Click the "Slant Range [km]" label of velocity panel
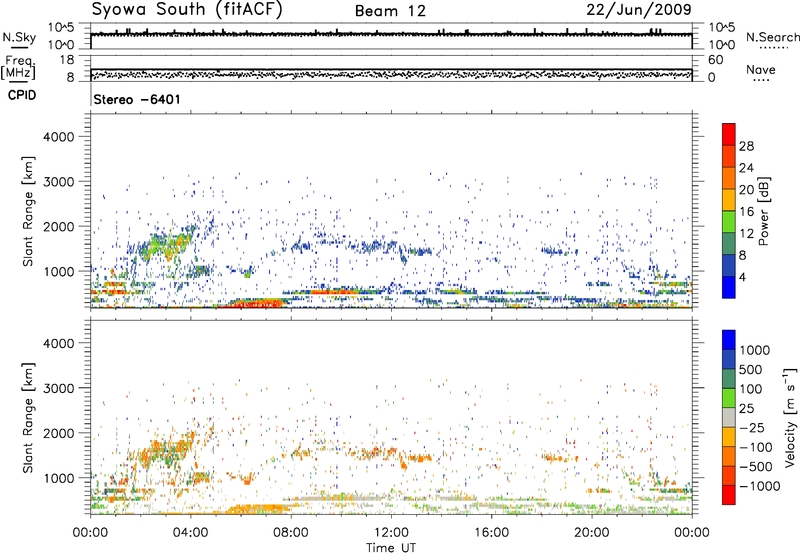 [28, 418]
